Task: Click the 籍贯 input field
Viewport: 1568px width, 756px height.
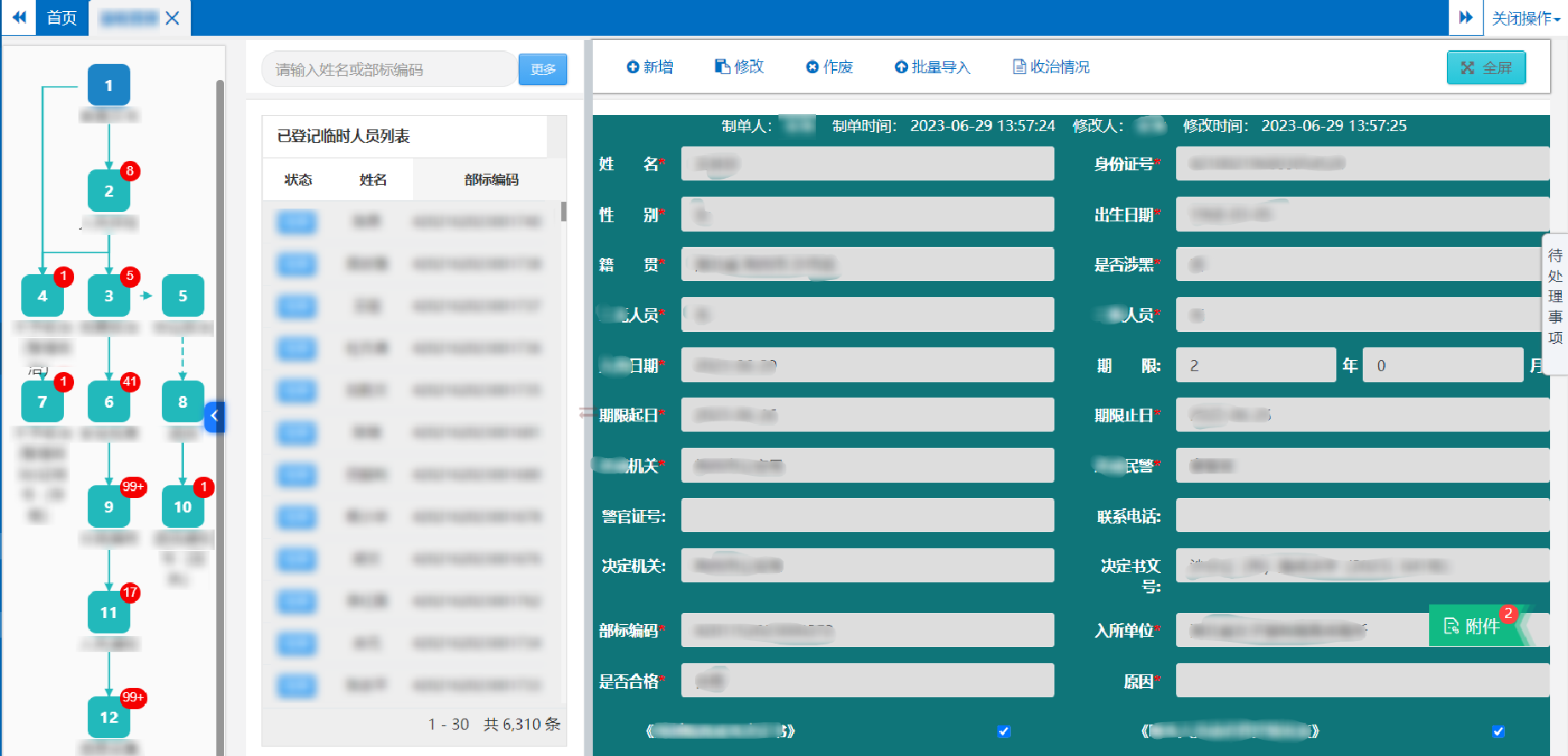Action: point(867,265)
